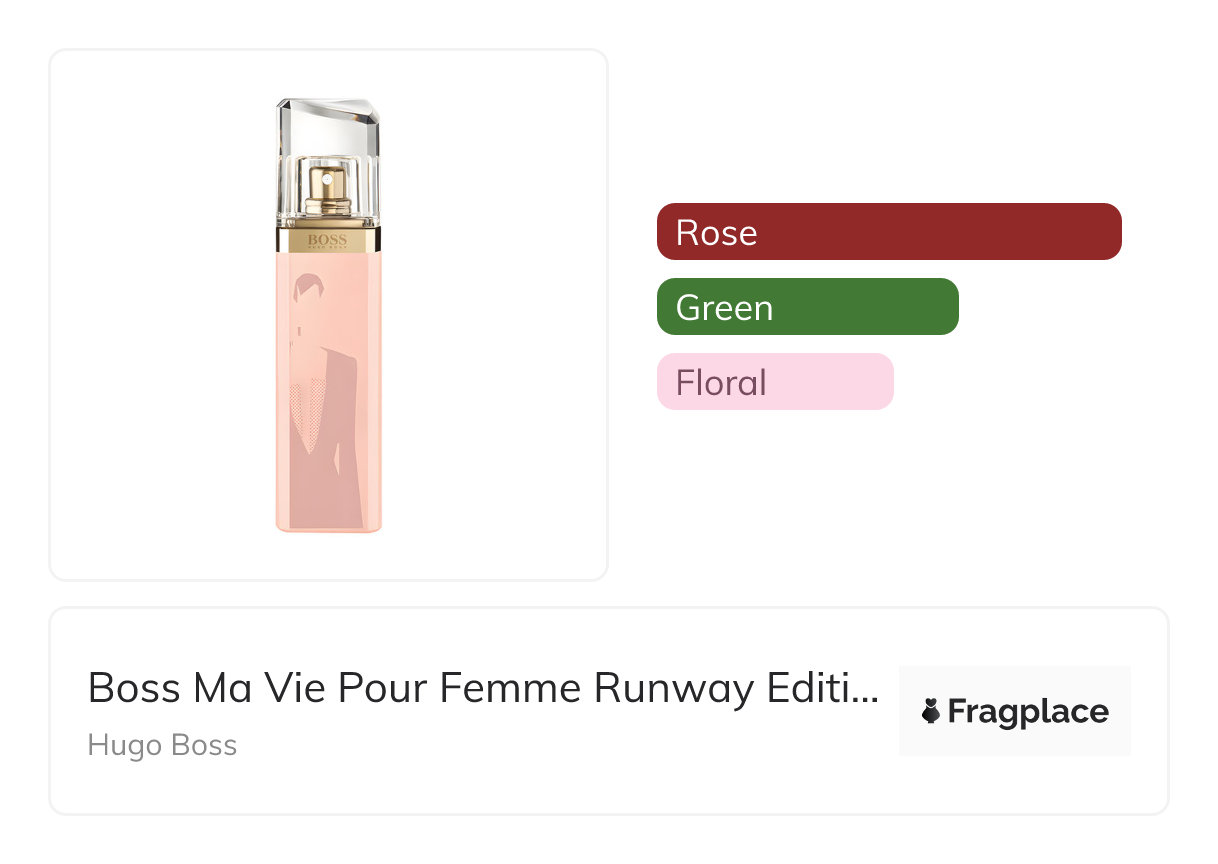Click the Hugo Boss brand name

pyautogui.click(x=162, y=746)
